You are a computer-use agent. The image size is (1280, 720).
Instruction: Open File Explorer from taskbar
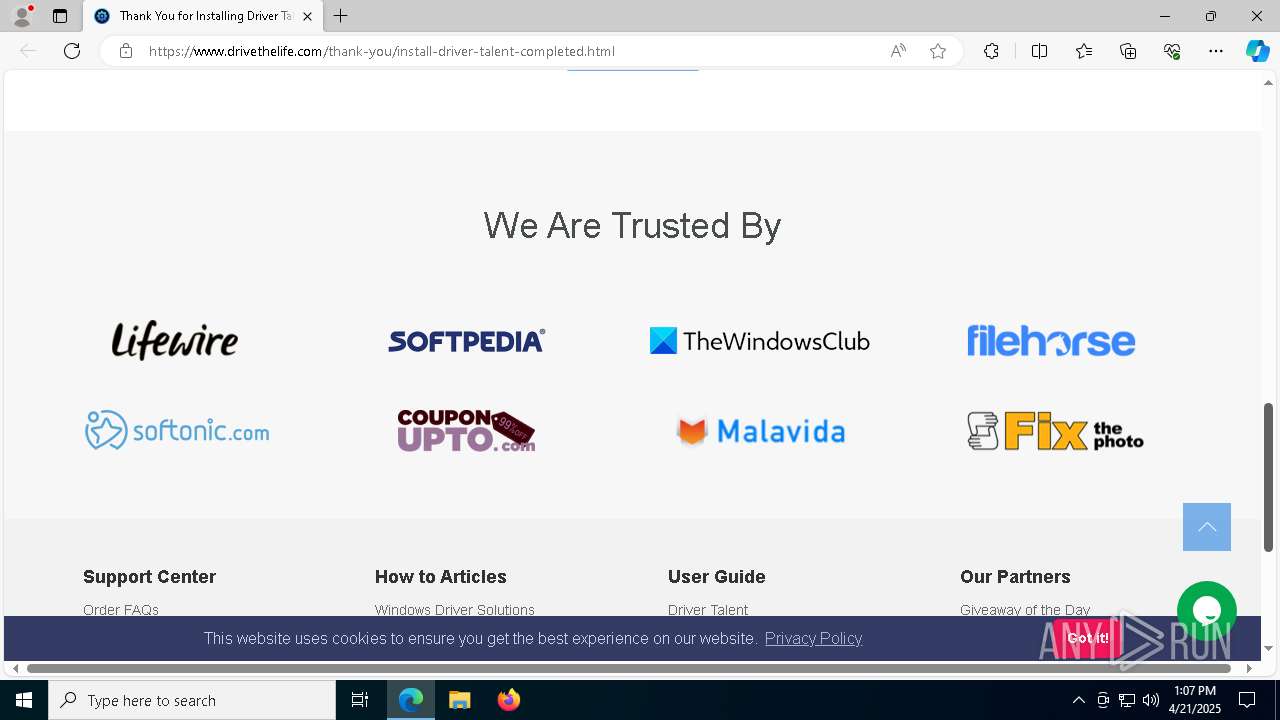[459, 700]
